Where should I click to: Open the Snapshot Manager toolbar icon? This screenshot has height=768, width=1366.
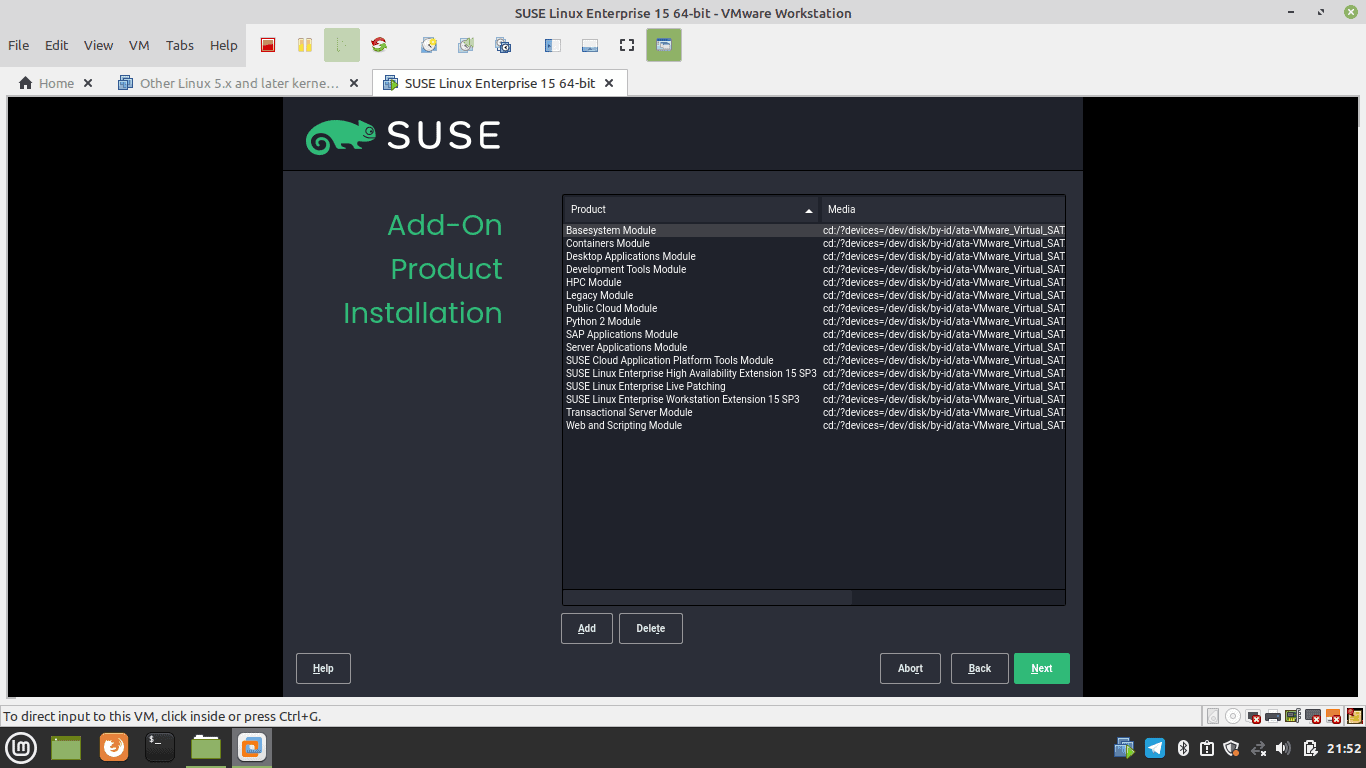pos(503,45)
